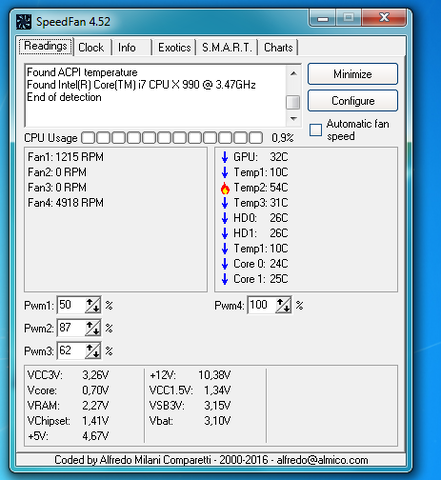Click the Pwm3 spinner arrows
Image resolution: width=441 pixels, height=480 pixels.
(93, 351)
